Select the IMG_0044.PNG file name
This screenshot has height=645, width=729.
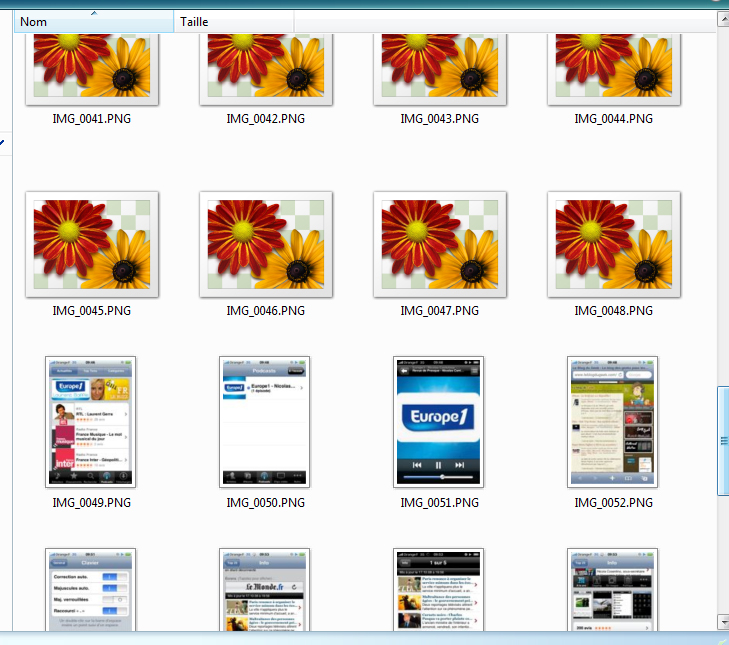tap(614, 119)
